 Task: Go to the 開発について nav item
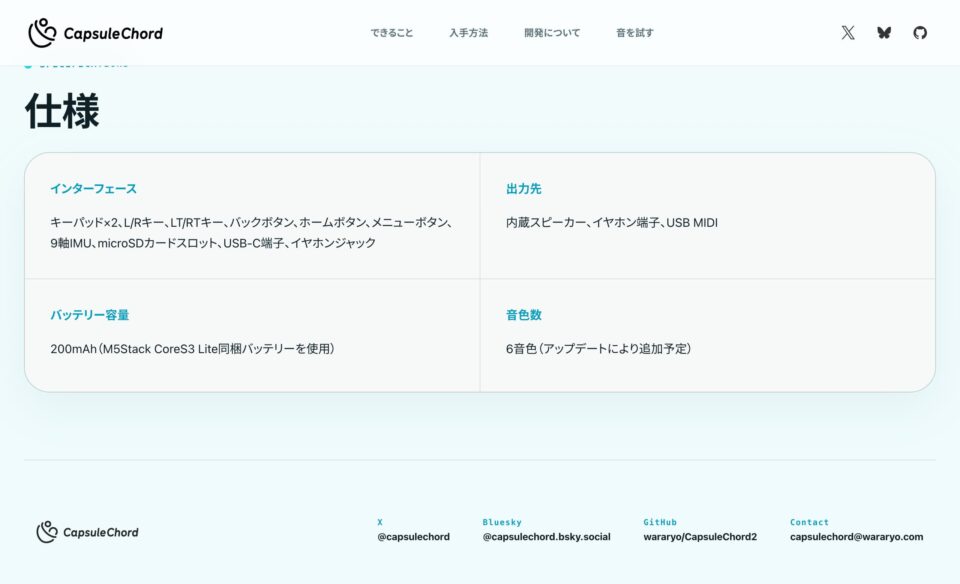552,32
